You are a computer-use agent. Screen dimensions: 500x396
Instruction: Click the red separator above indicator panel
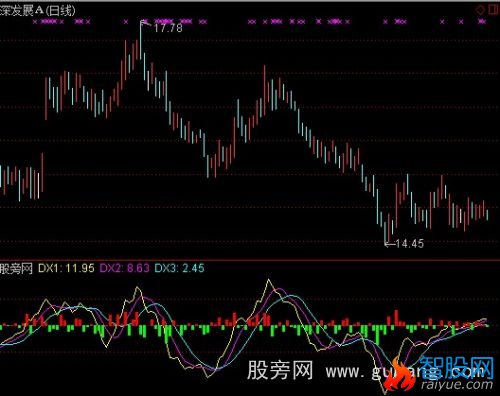coord(250,259)
